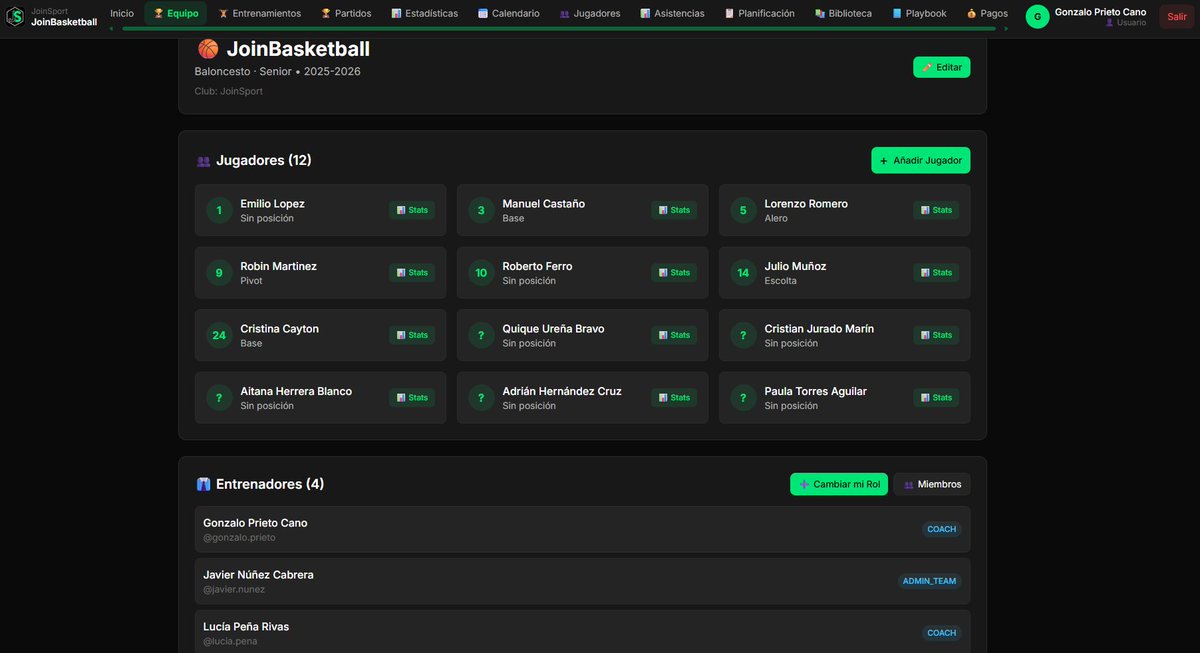Screen dimensions: 1200x653
Task: Click the Jugadores (12) section heading
Action: tap(263, 160)
